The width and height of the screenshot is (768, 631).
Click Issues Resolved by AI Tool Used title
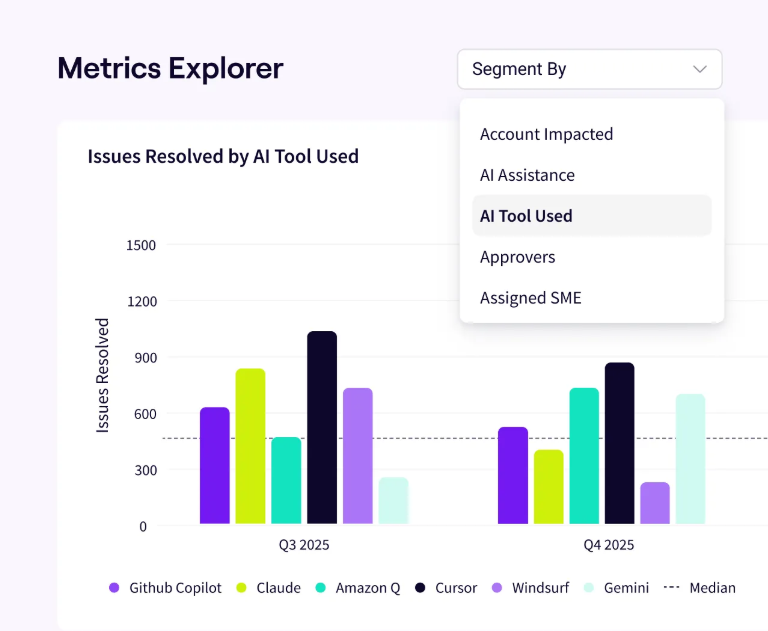(x=223, y=157)
